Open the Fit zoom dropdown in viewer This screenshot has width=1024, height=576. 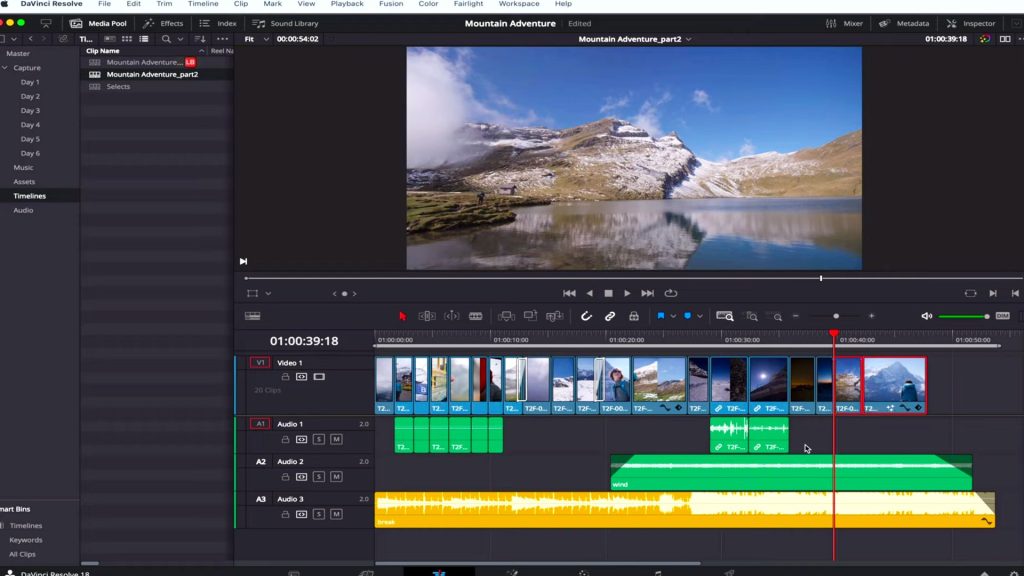coord(256,39)
